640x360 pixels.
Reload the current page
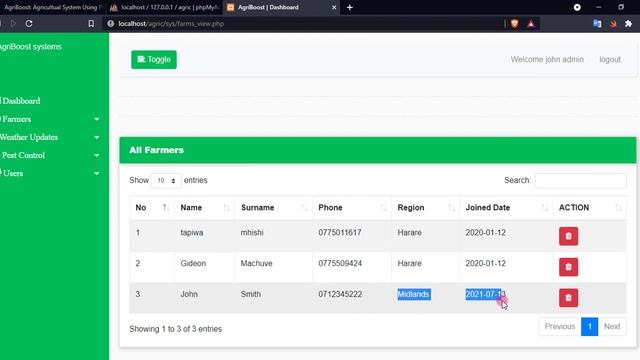[x=29, y=24]
